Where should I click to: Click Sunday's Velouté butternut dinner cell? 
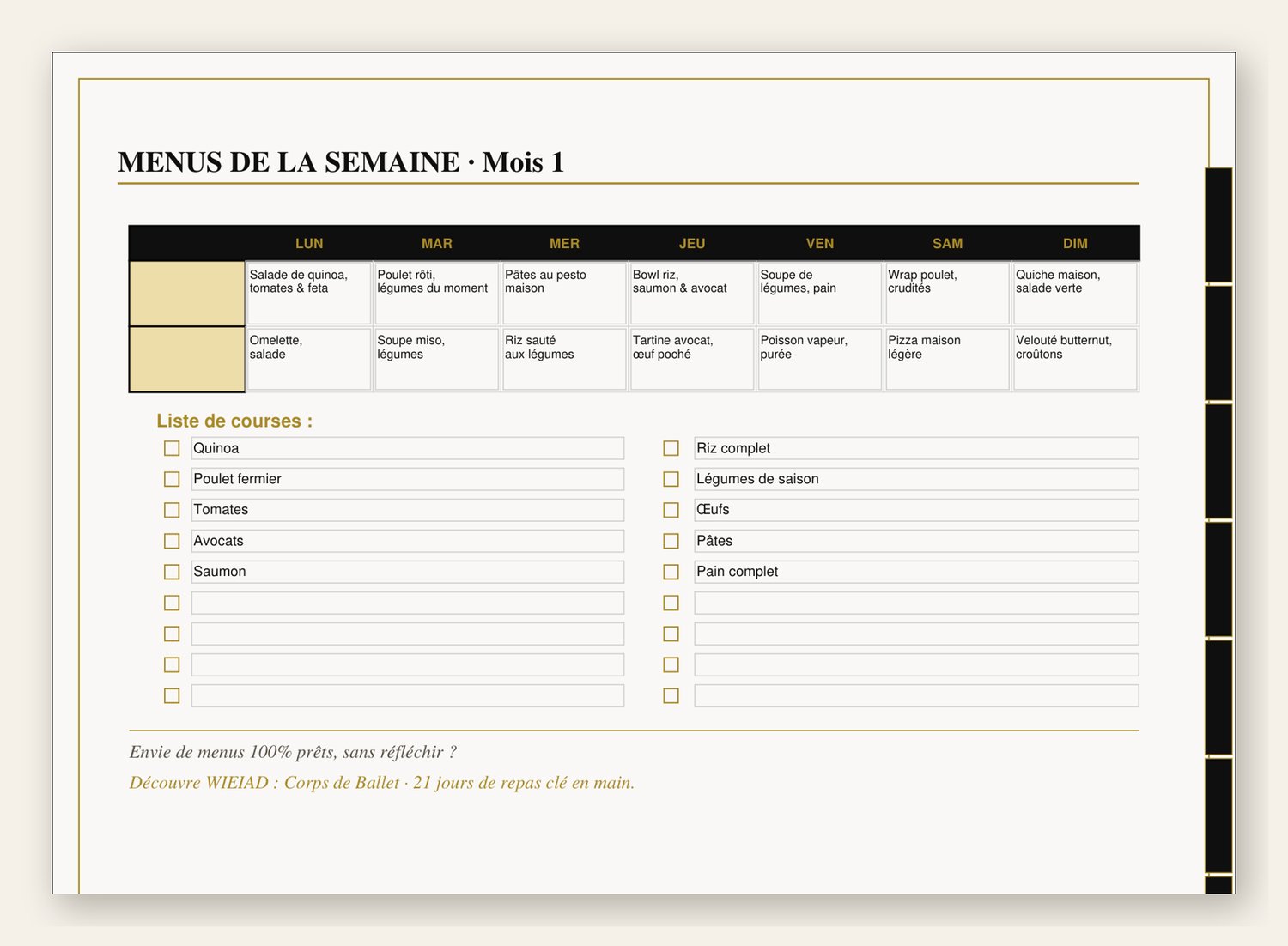1075,359
